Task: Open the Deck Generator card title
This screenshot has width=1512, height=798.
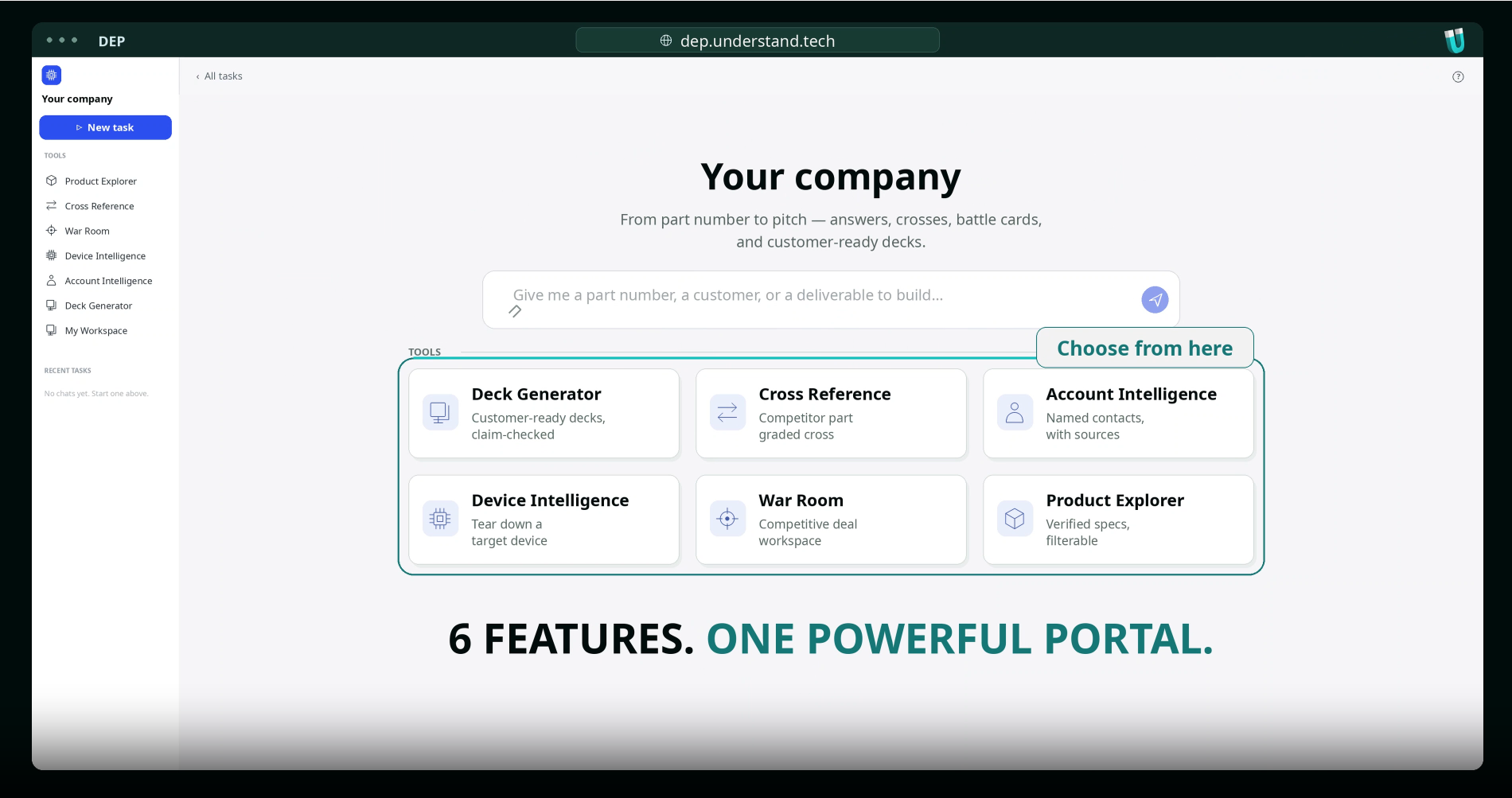Action: 536,394
